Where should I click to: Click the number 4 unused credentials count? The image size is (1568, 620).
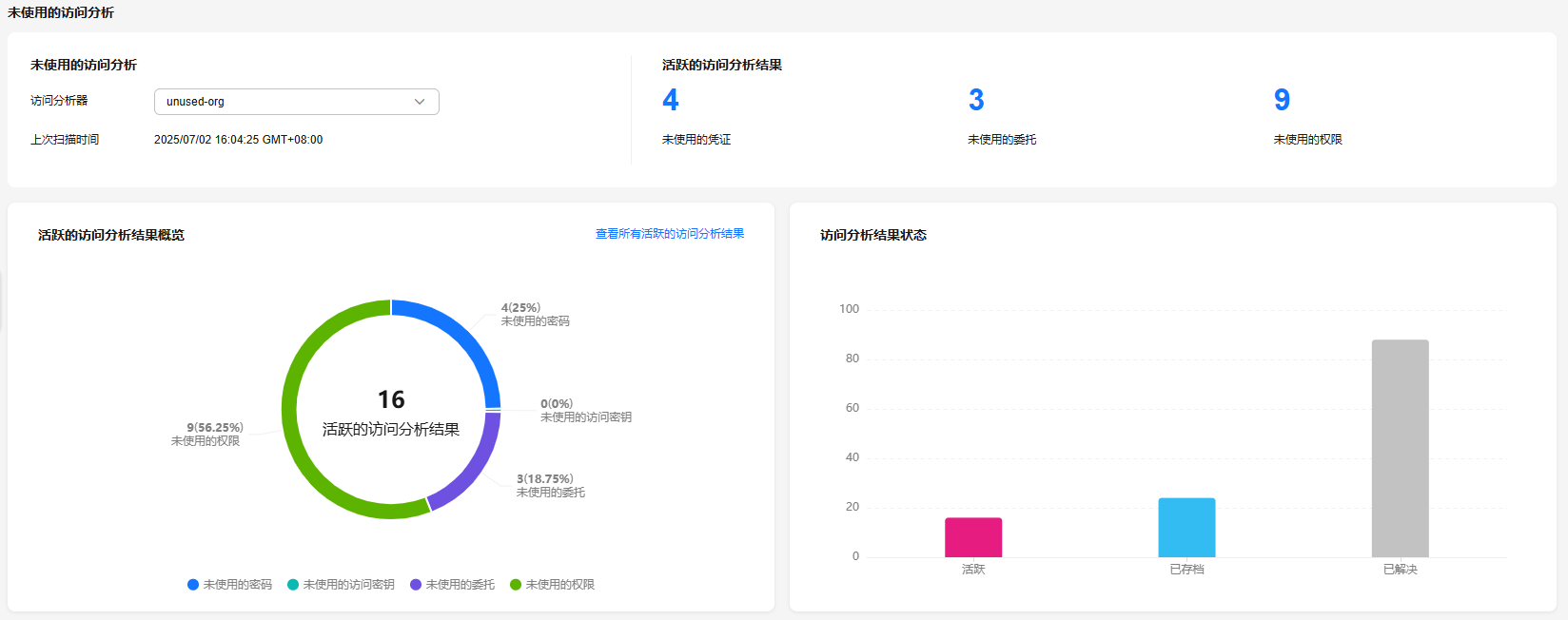(671, 100)
